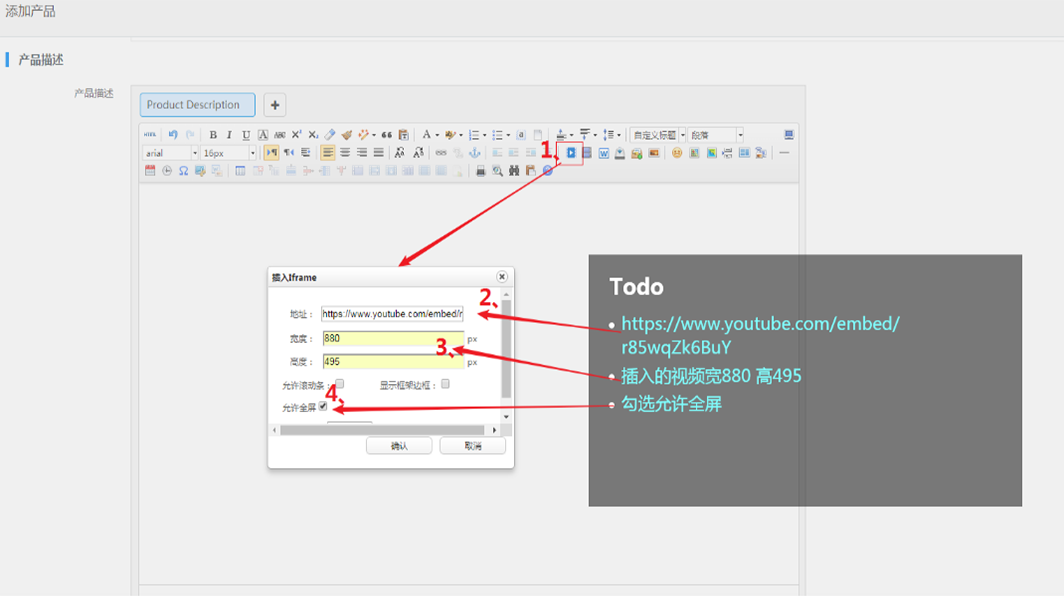
Task: Apply underline formatting
Action: coord(246,135)
